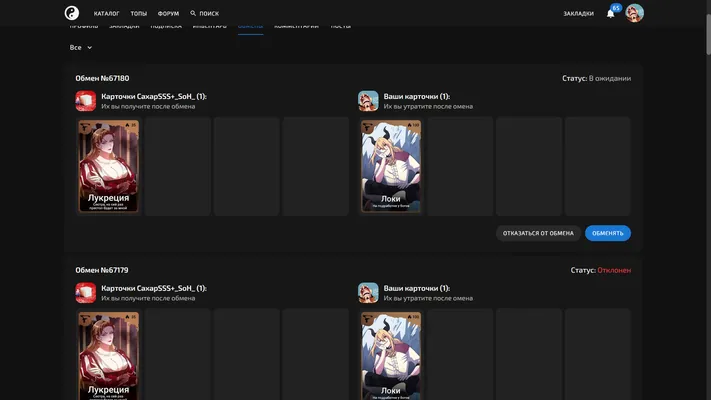Click the Обменять button
711x400 pixels.
[608, 233]
